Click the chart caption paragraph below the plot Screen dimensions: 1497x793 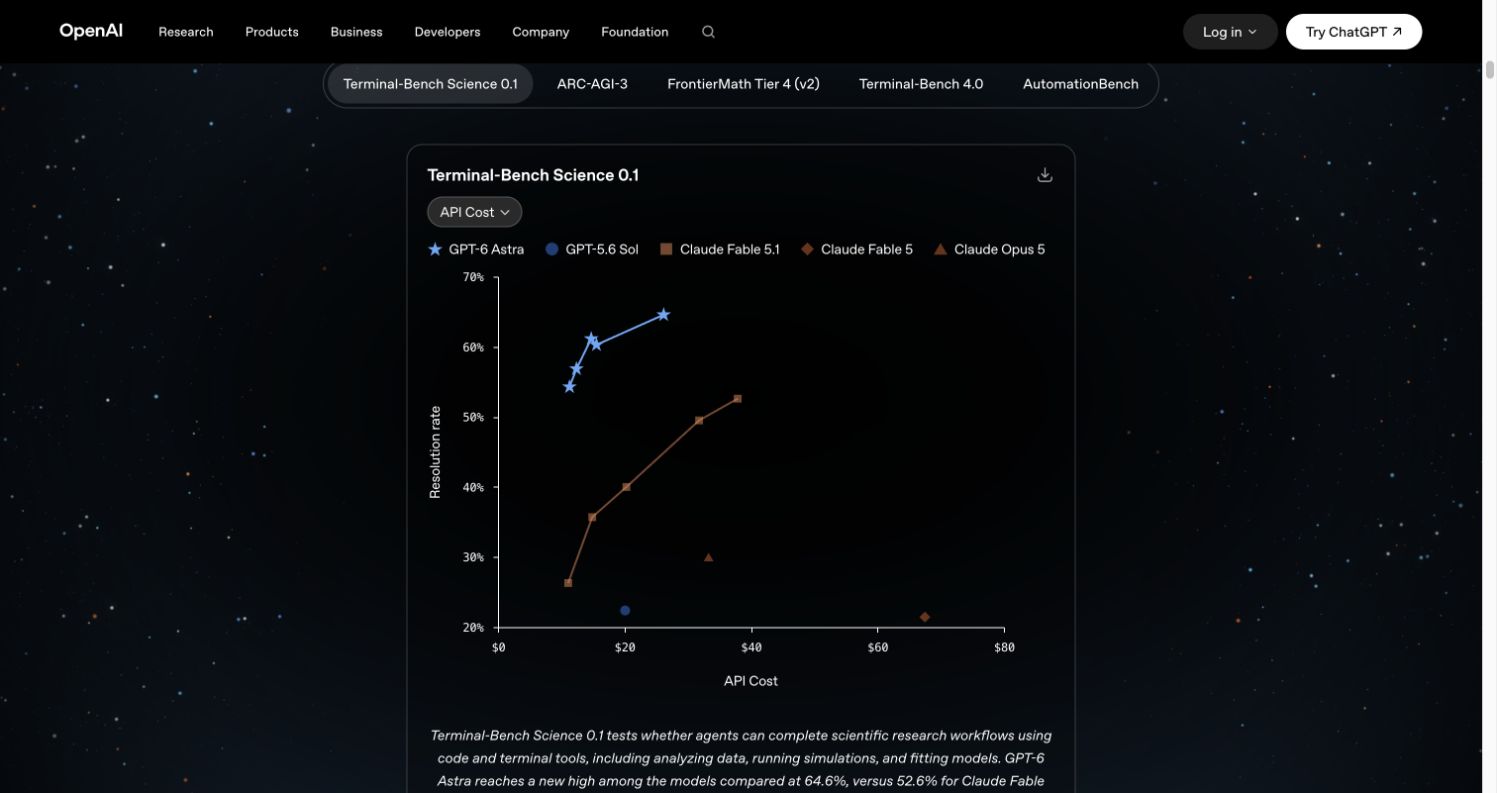click(x=741, y=759)
